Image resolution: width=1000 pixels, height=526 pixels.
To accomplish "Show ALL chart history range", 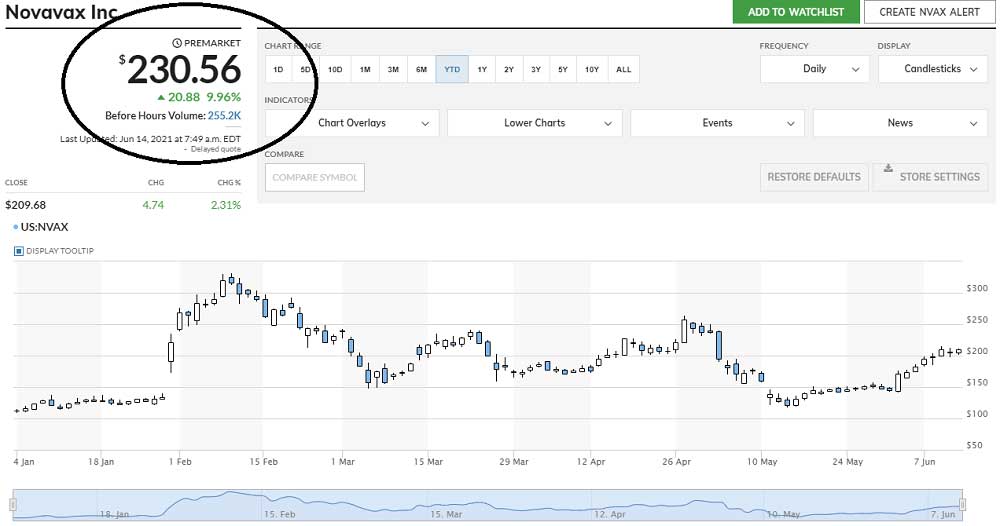I will 624,69.
